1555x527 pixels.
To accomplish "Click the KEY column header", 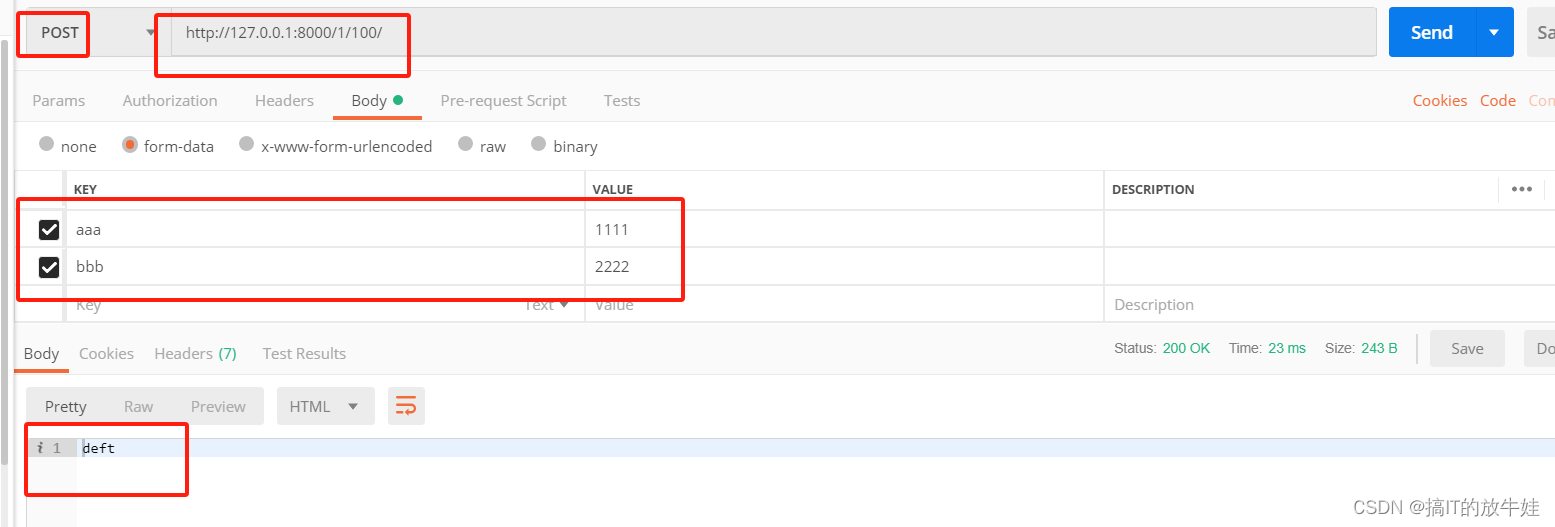I will [x=85, y=189].
